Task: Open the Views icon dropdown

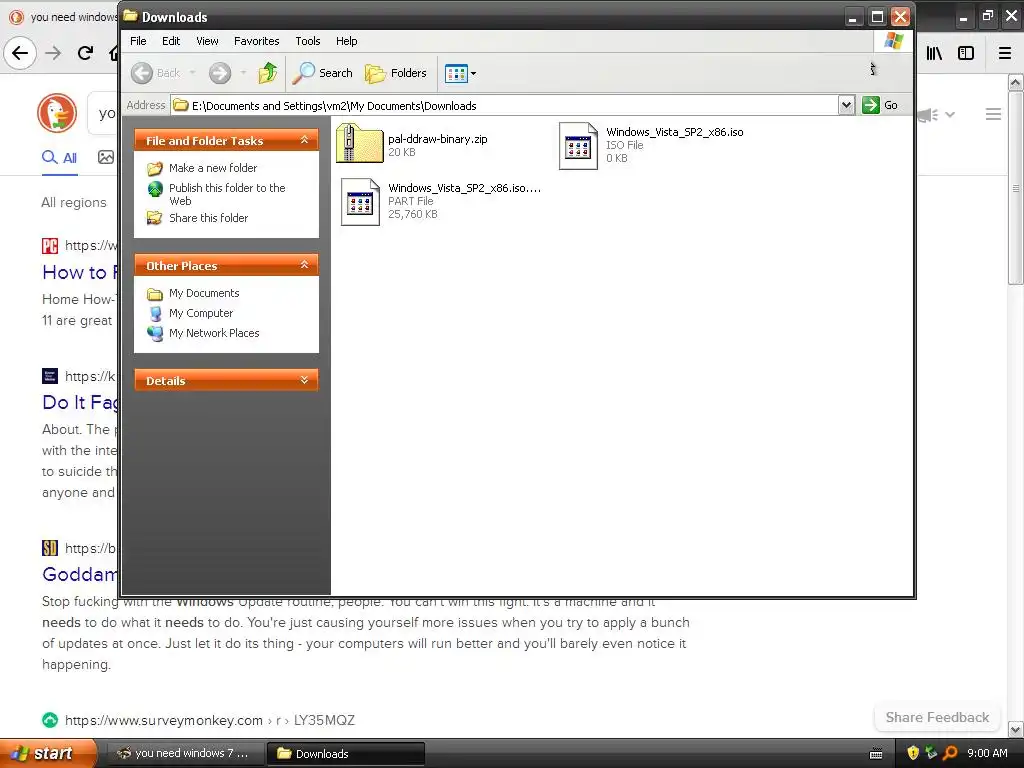Action: 460,73
